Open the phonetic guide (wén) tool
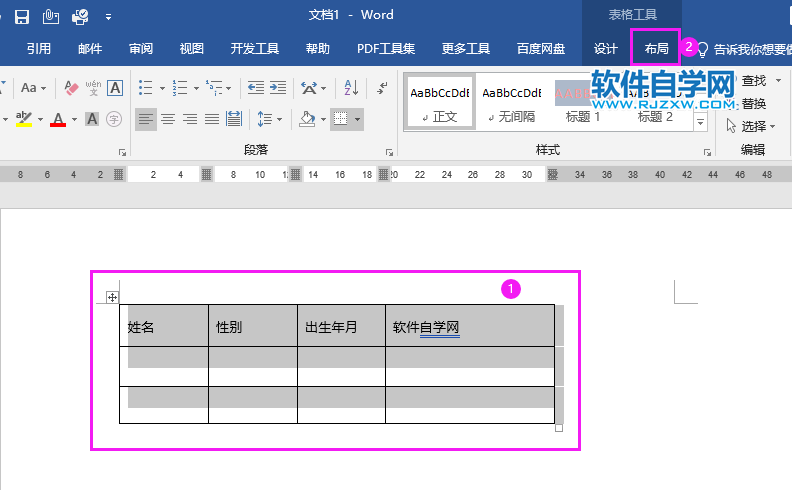 click(93, 88)
